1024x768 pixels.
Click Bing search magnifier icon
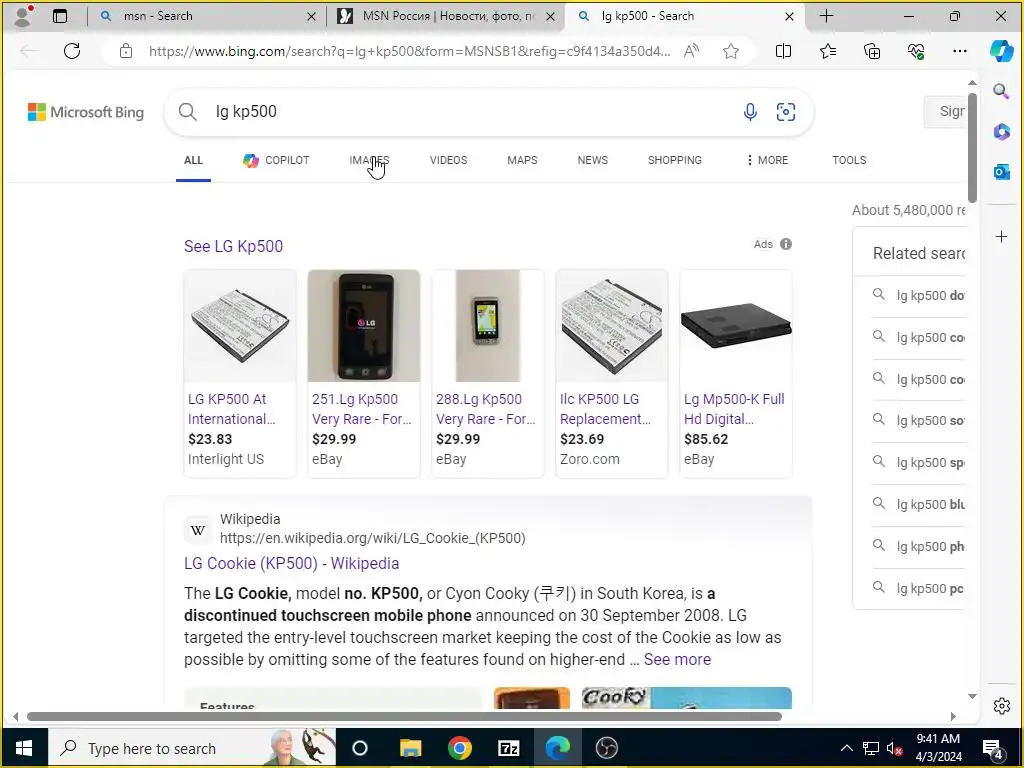[x=187, y=112]
